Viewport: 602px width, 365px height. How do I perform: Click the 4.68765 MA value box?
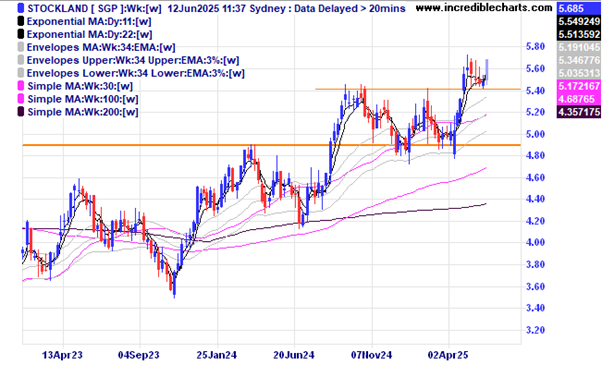(x=579, y=99)
